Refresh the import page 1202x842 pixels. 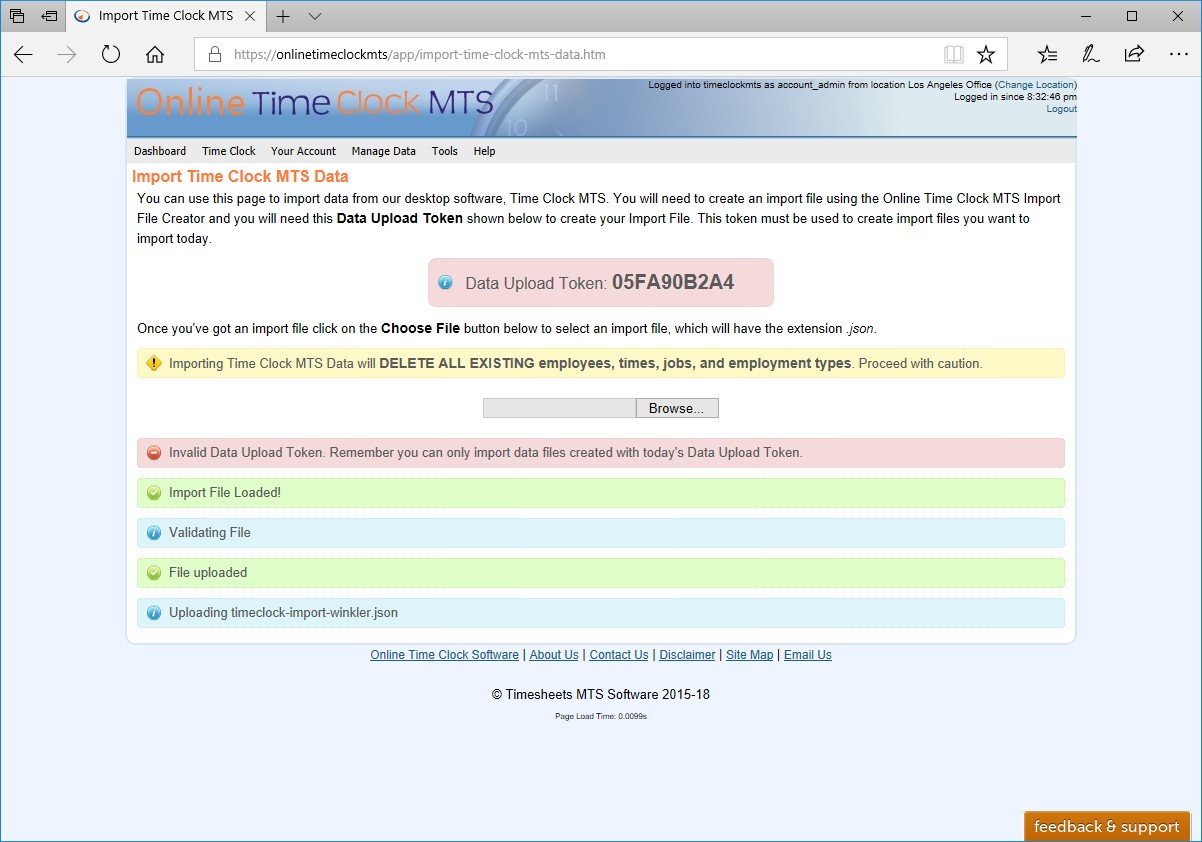111,55
